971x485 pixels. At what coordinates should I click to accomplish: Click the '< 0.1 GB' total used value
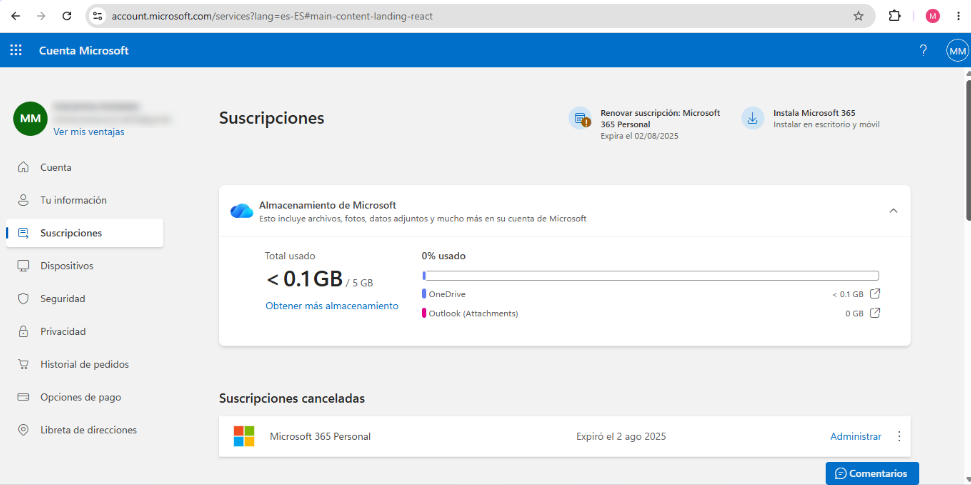point(304,279)
